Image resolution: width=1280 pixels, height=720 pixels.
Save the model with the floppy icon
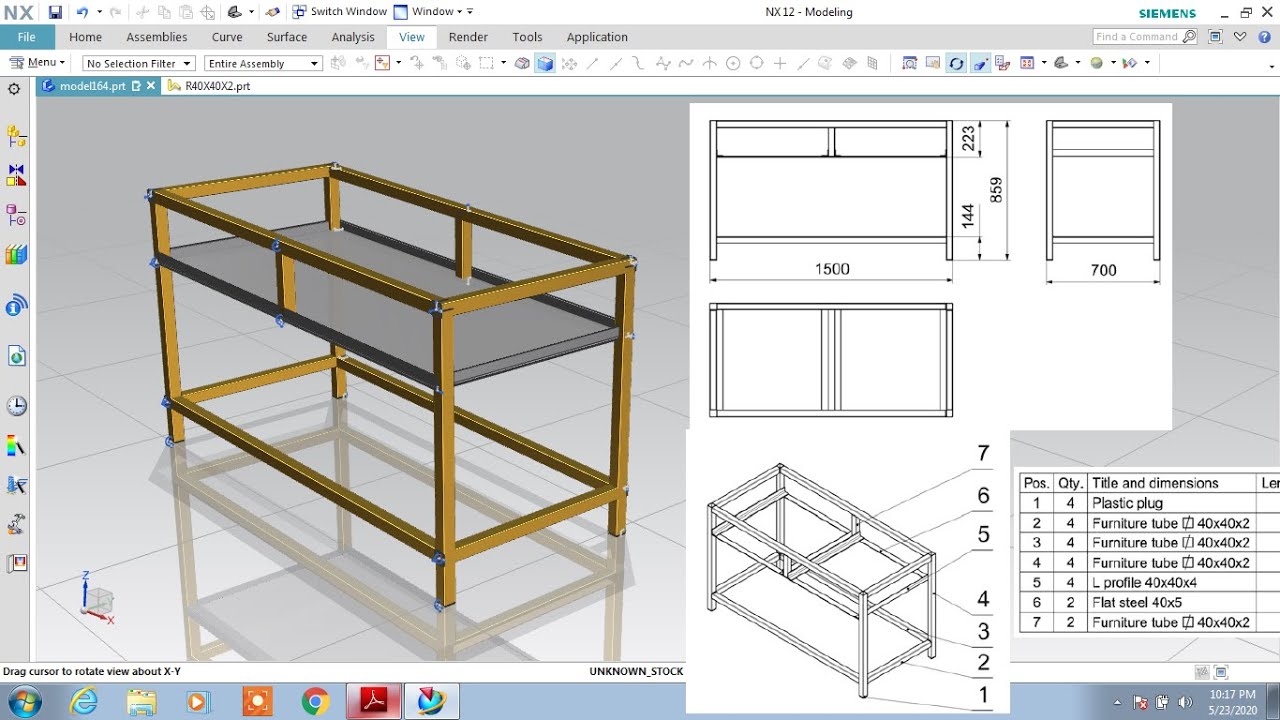pyautogui.click(x=55, y=12)
